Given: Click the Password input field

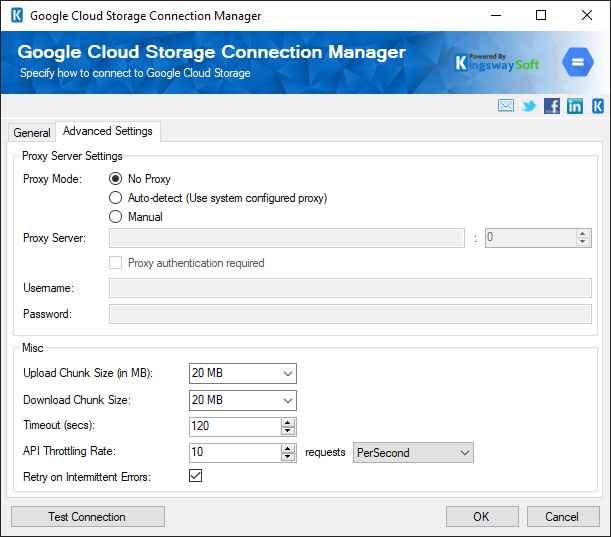Looking at the screenshot, I should 350,314.
